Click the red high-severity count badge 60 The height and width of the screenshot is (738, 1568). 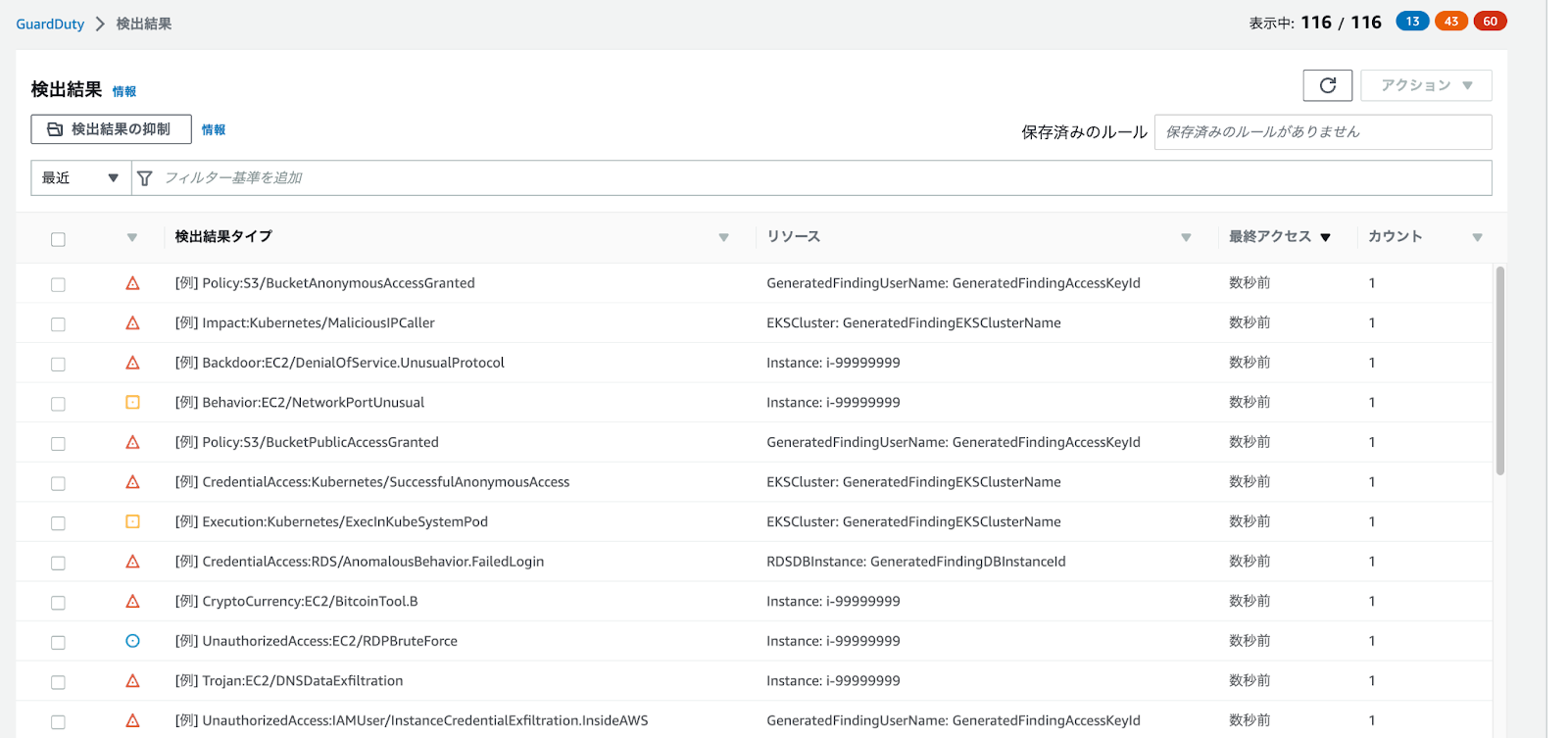(x=1490, y=22)
